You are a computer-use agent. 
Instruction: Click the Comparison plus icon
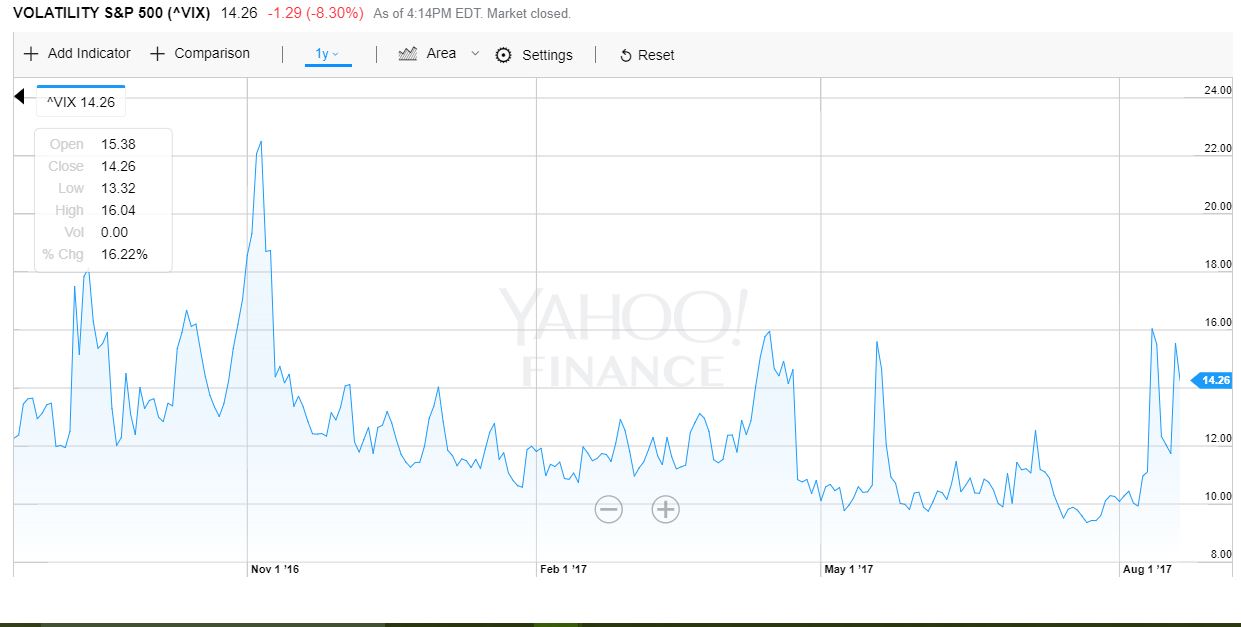point(157,54)
